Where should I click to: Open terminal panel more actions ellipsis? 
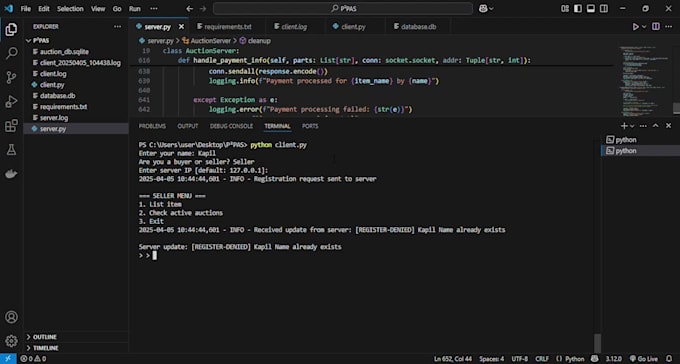point(643,126)
